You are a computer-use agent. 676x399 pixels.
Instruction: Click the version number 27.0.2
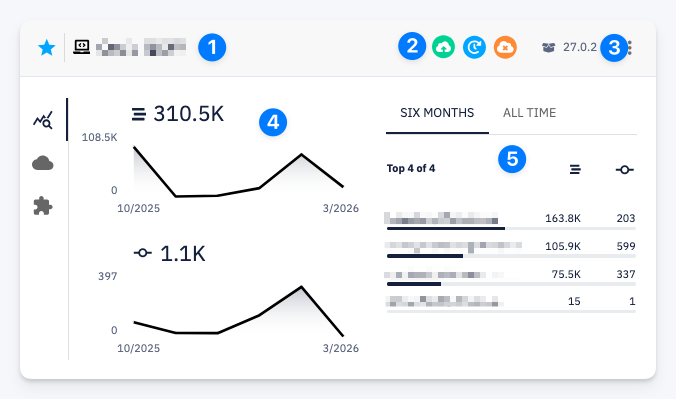(580, 47)
